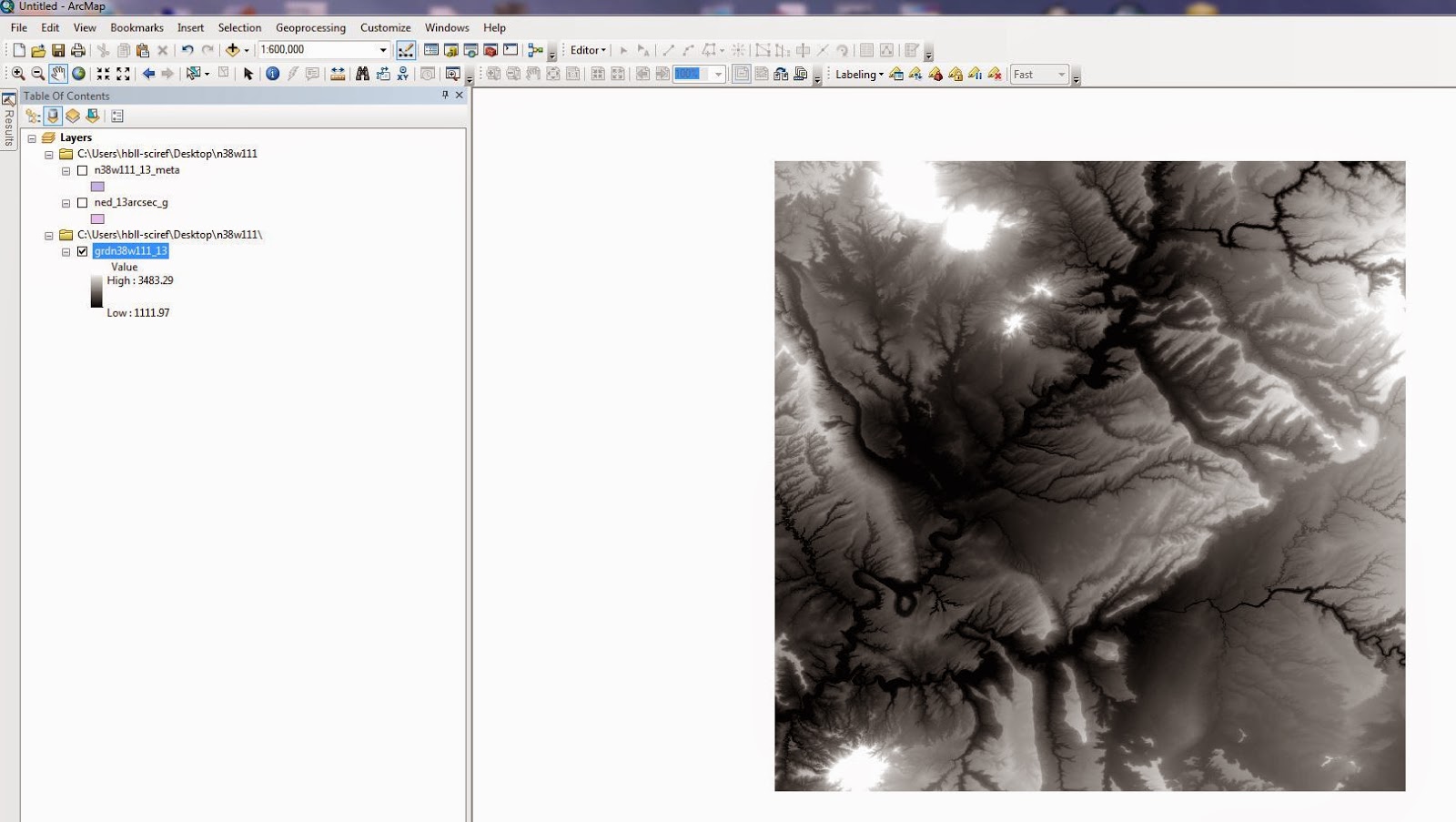Open the Geoprocessing menu

point(310,27)
